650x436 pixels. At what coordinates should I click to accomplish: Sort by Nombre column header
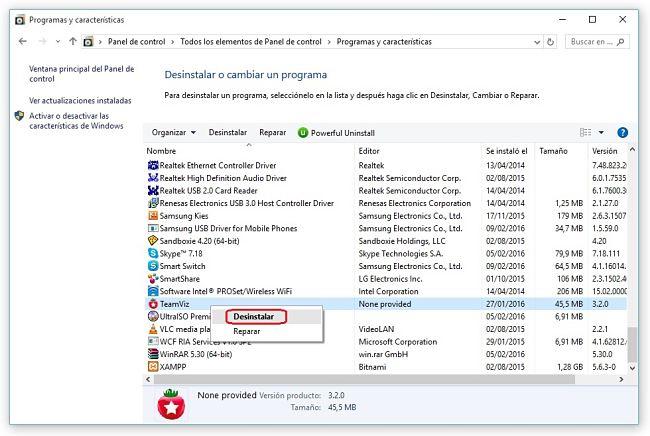click(249, 151)
